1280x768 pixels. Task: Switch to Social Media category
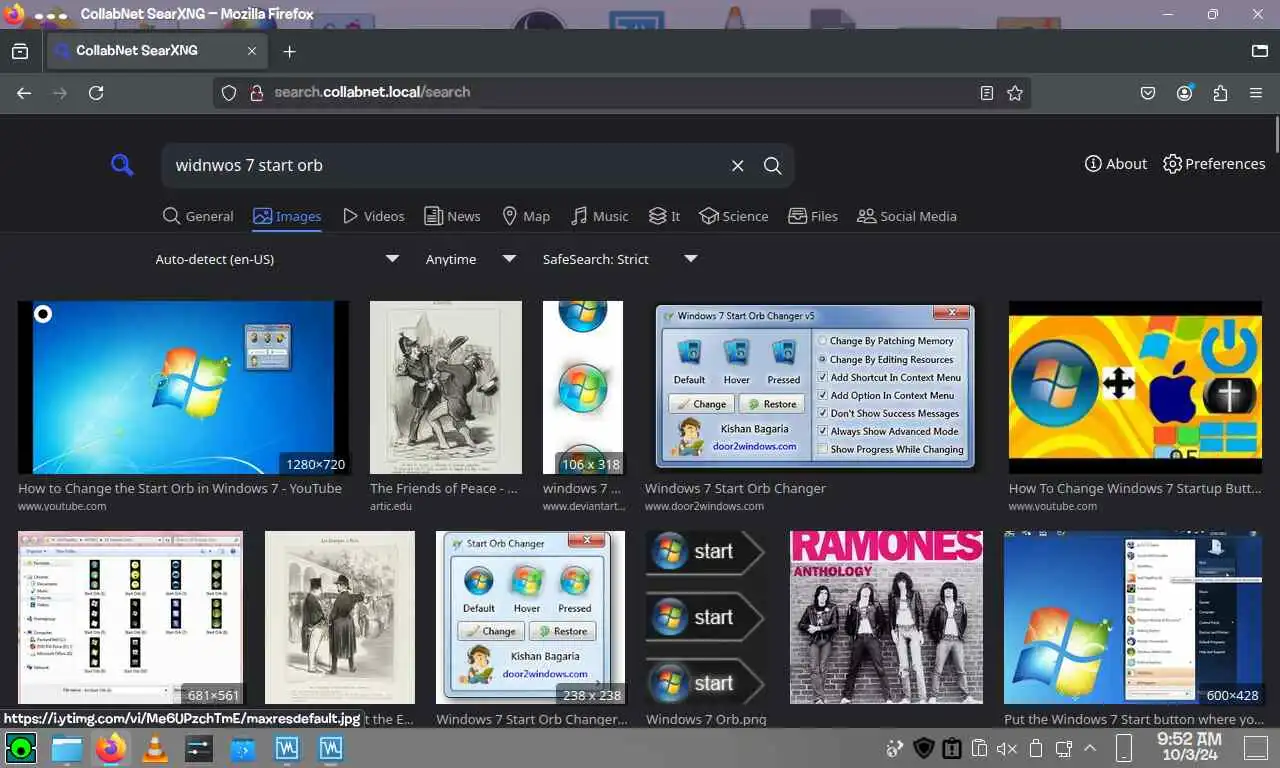[x=907, y=216]
